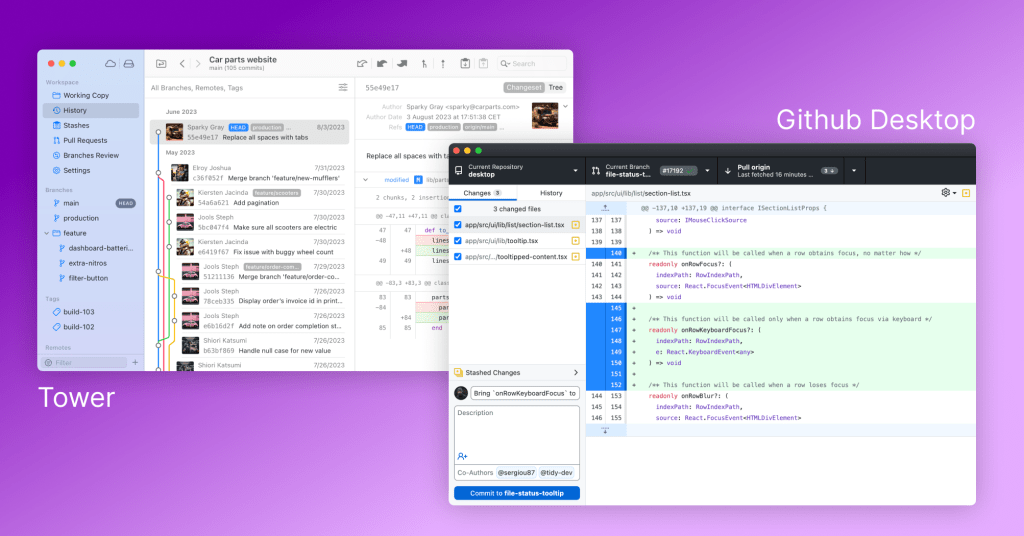Screen dimensions: 1024x536
Task: Uncheck the tooltip.tsx file checkbox
Action: click(458, 241)
